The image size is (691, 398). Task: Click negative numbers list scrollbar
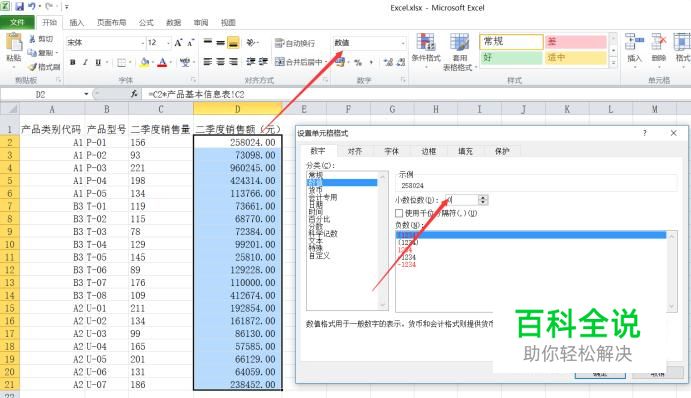click(x=672, y=271)
